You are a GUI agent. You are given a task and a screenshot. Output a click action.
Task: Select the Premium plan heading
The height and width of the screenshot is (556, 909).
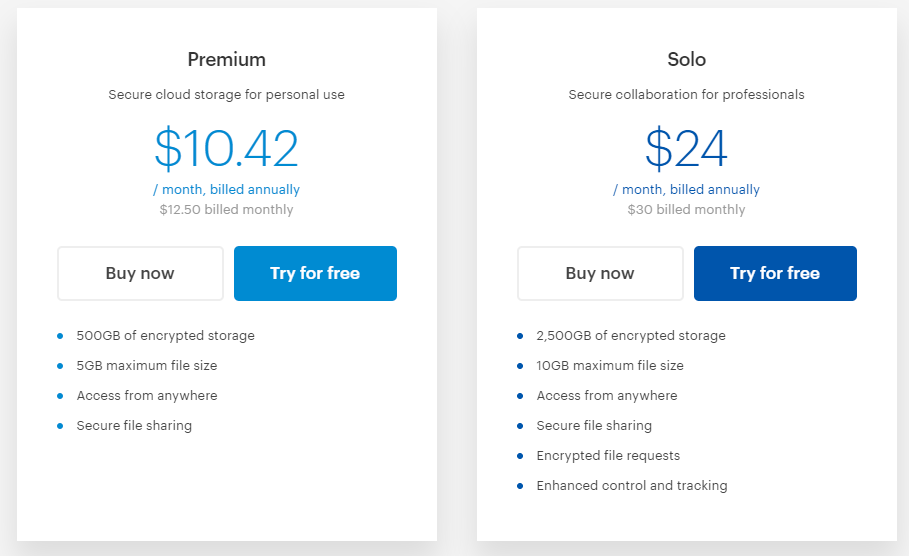click(x=227, y=59)
